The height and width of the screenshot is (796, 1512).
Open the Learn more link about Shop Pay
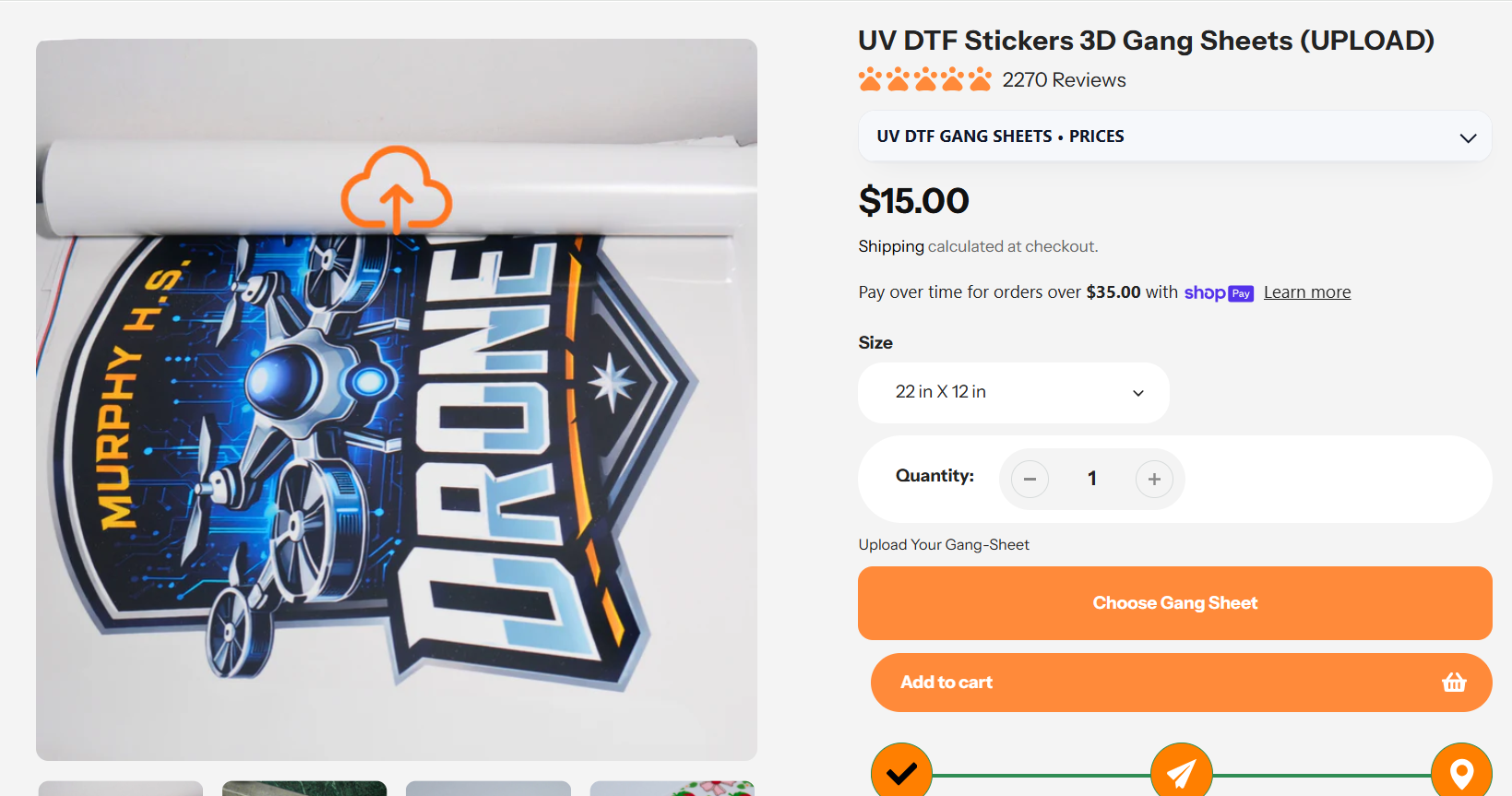[1306, 291]
